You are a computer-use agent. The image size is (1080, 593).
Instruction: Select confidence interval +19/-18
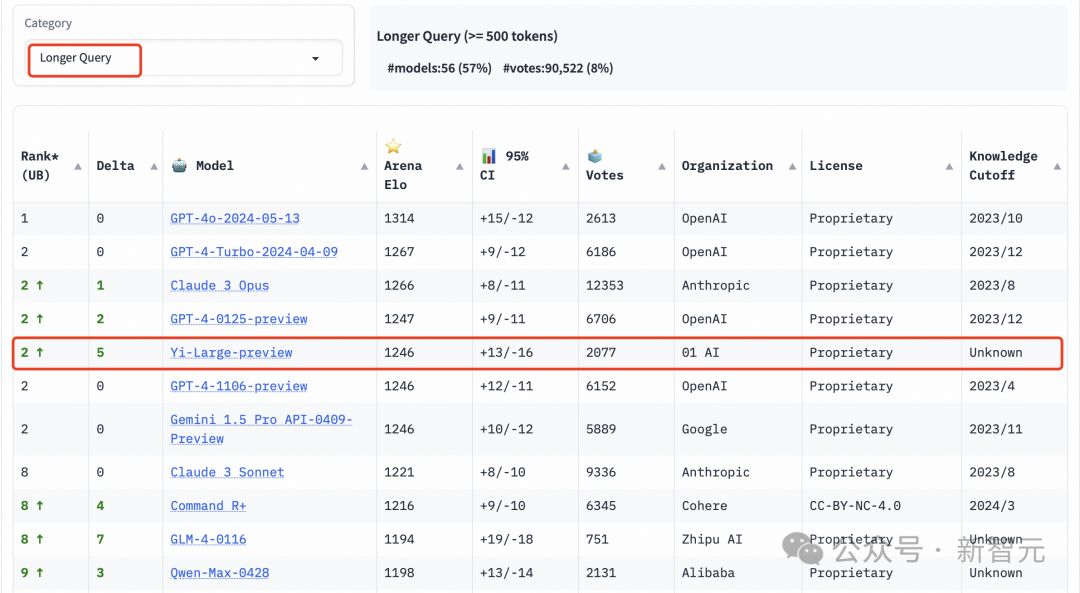coord(506,539)
